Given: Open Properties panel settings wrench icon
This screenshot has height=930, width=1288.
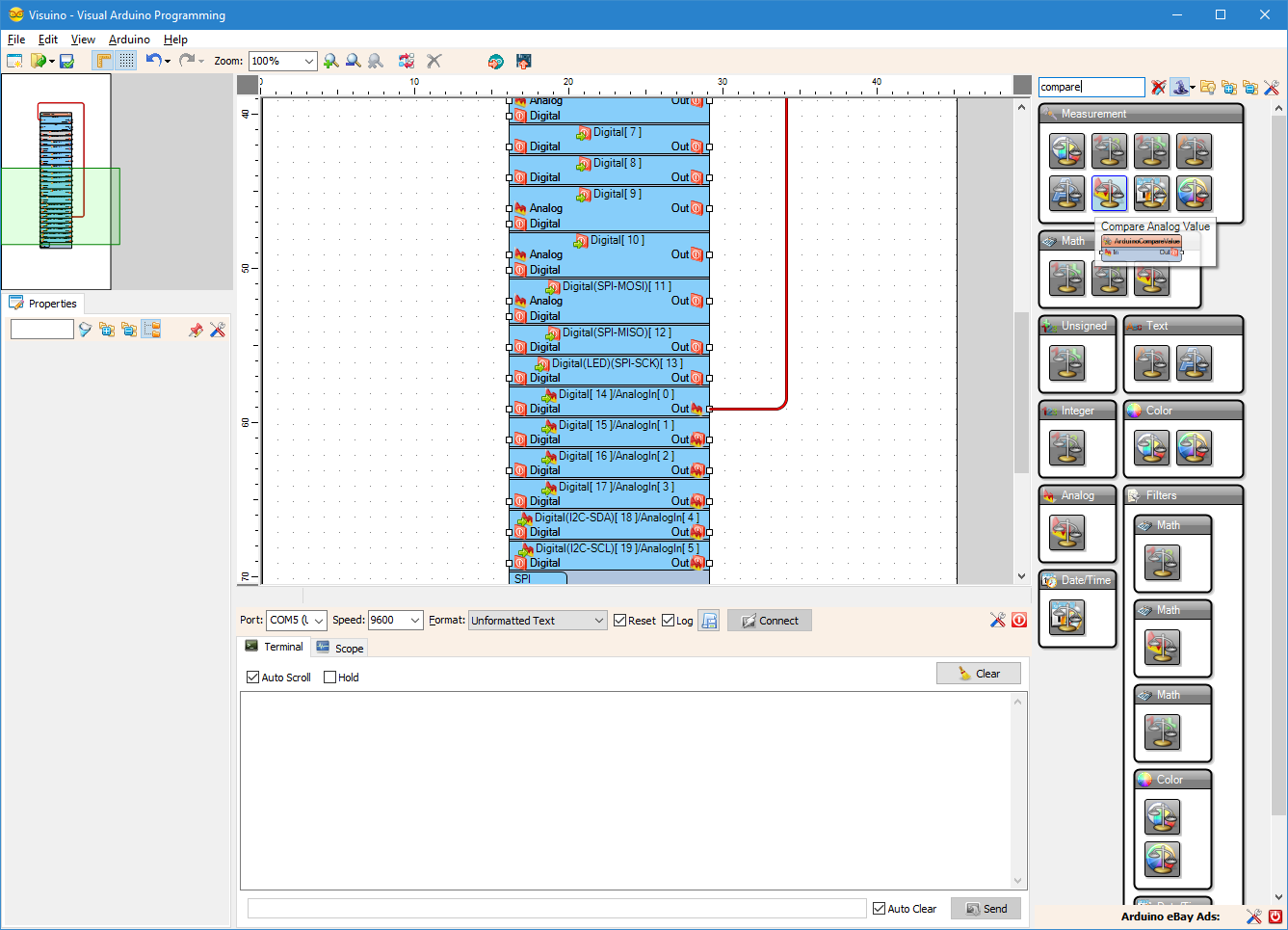Looking at the screenshot, I should pos(218,330).
